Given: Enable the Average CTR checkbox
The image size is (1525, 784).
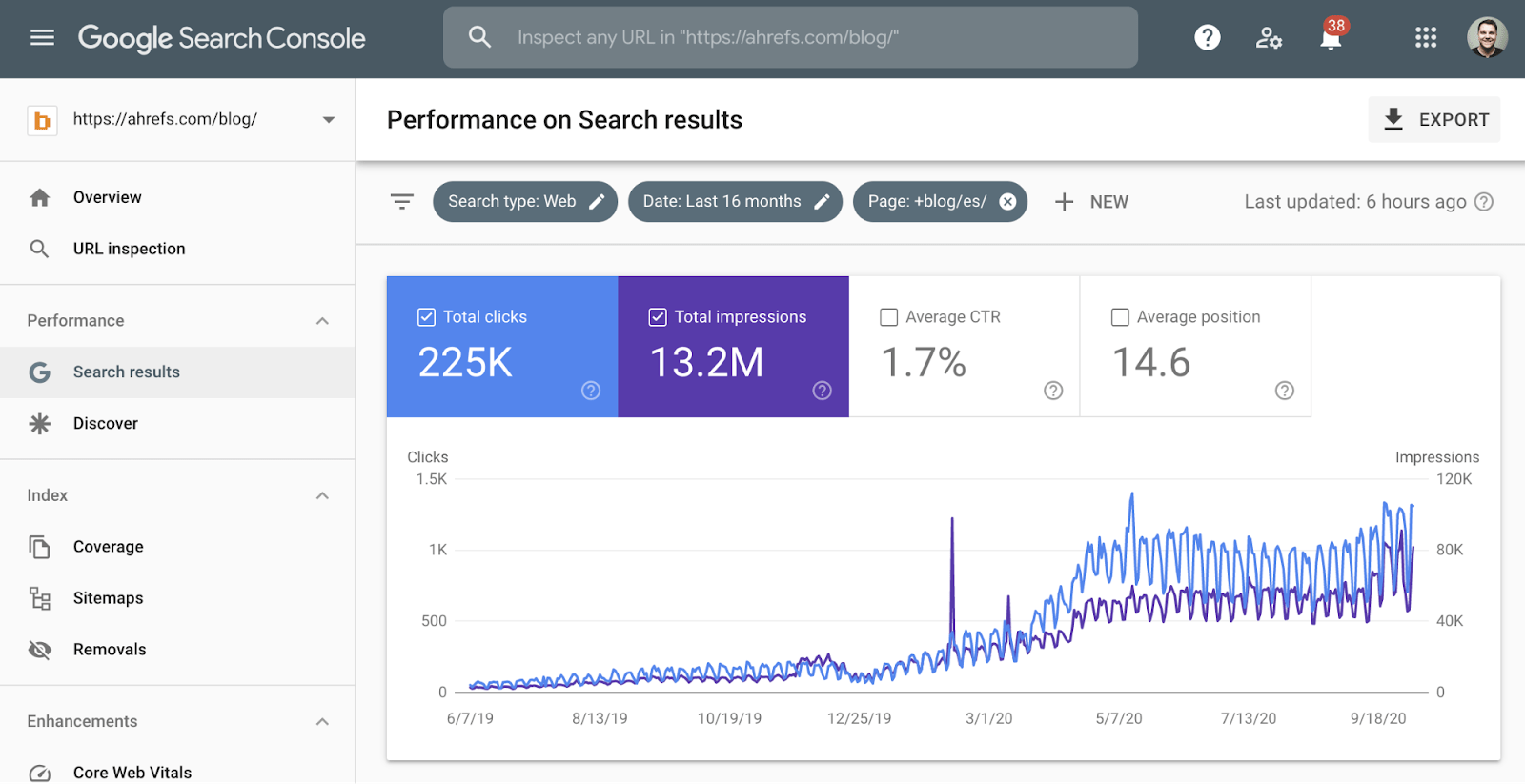Looking at the screenshot, I should [x=889, y=317].
